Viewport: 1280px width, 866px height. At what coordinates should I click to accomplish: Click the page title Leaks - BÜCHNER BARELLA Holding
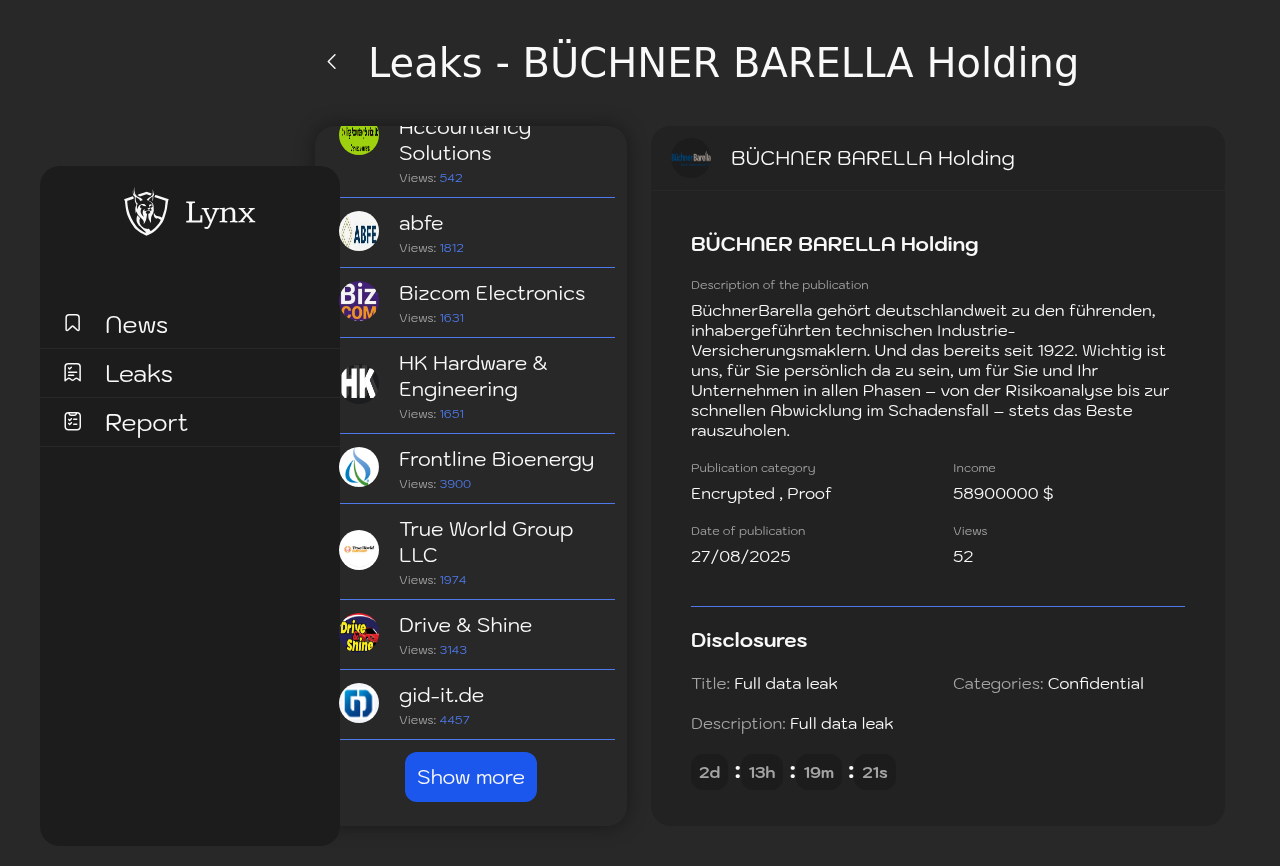(x=724, y=63)
